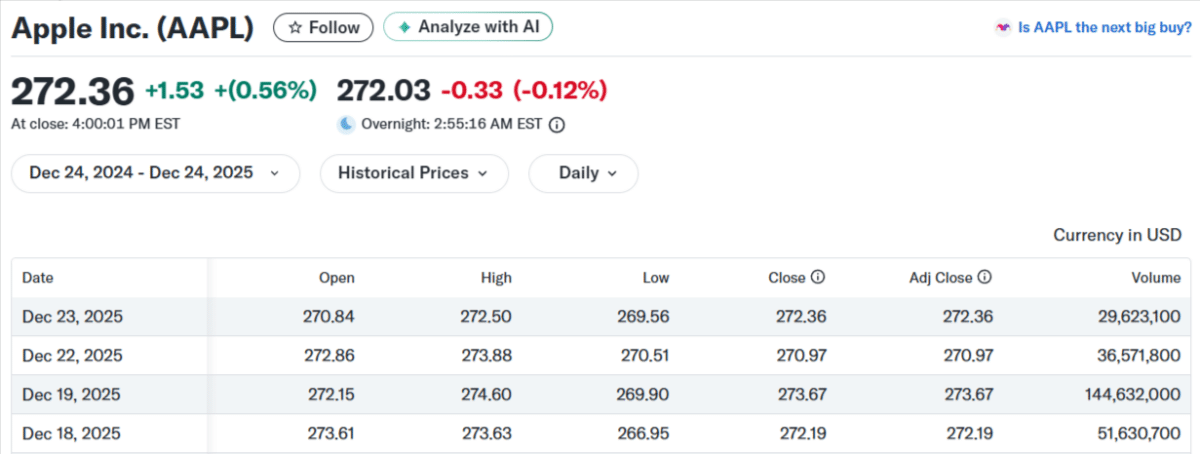Click the info icon beside Adj Close header

click(x=984, y=277)
